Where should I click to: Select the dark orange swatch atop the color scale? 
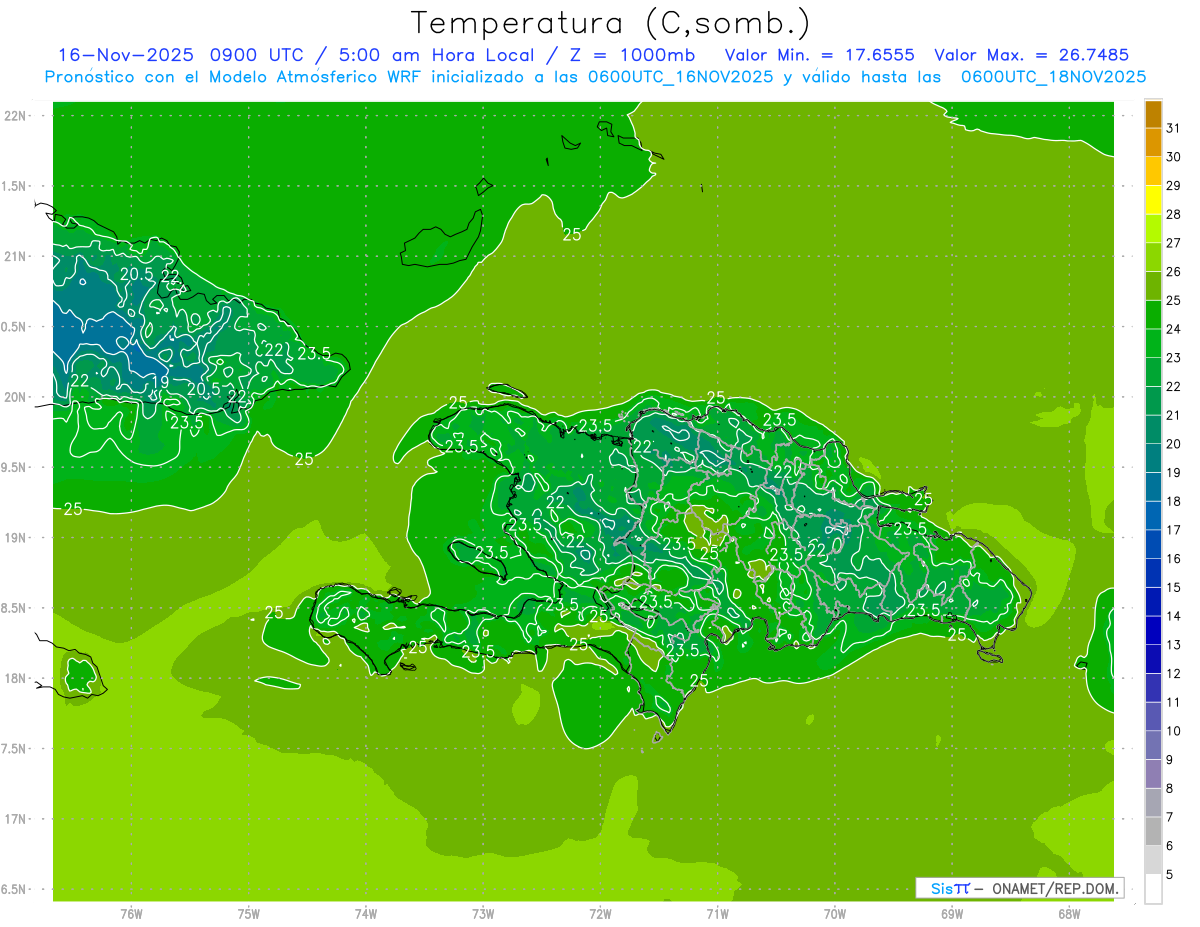tap(1153, 114)
